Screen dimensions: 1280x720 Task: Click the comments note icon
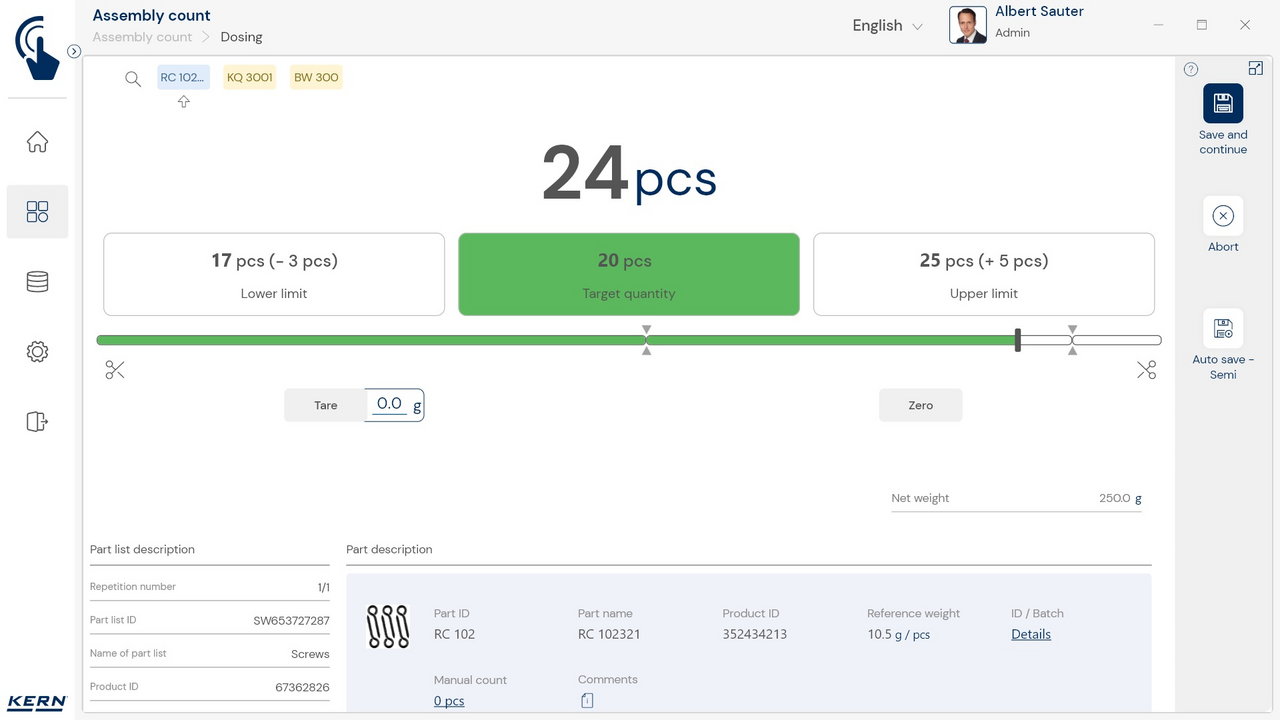[587, 701]
